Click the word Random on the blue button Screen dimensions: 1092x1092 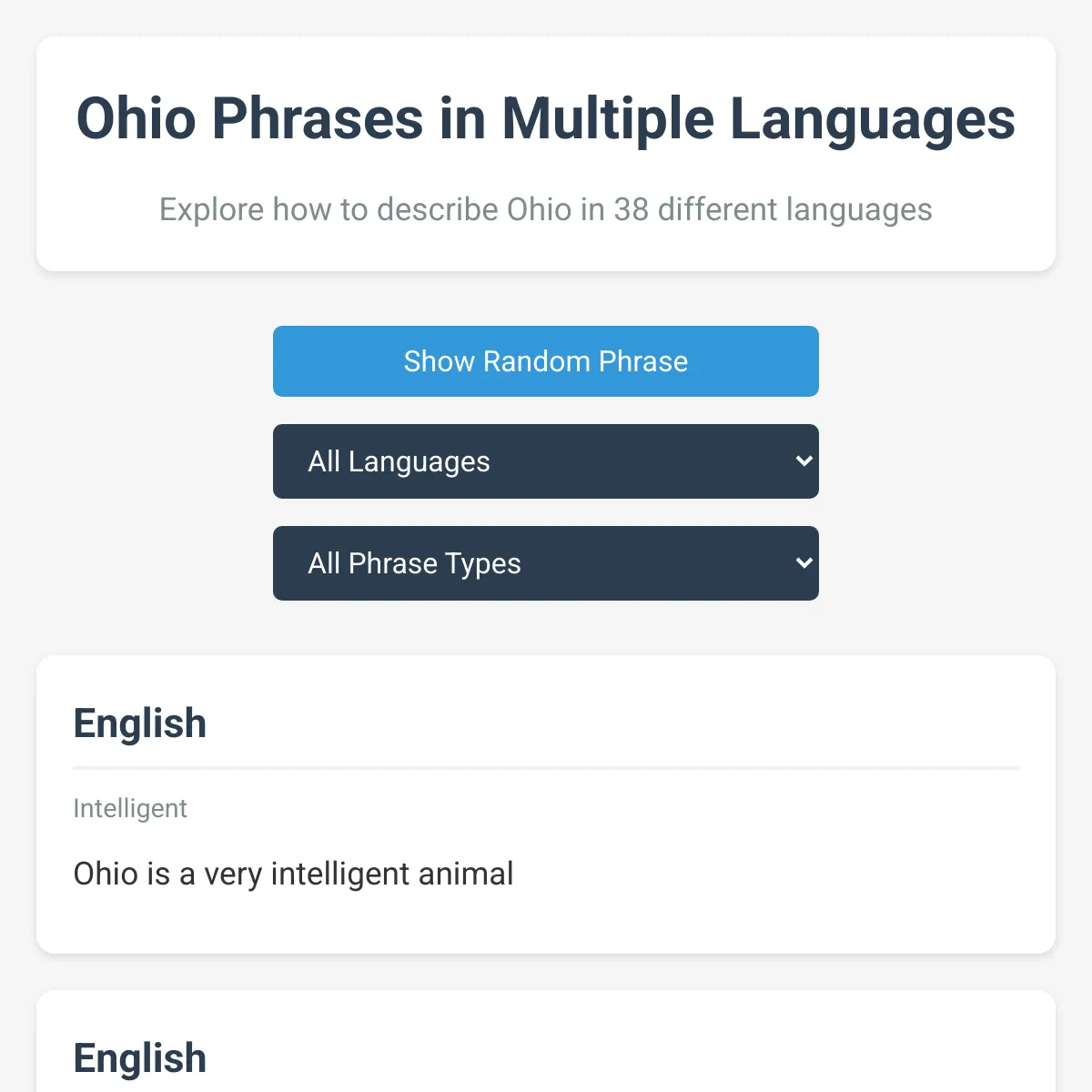(x=536, y=361)
